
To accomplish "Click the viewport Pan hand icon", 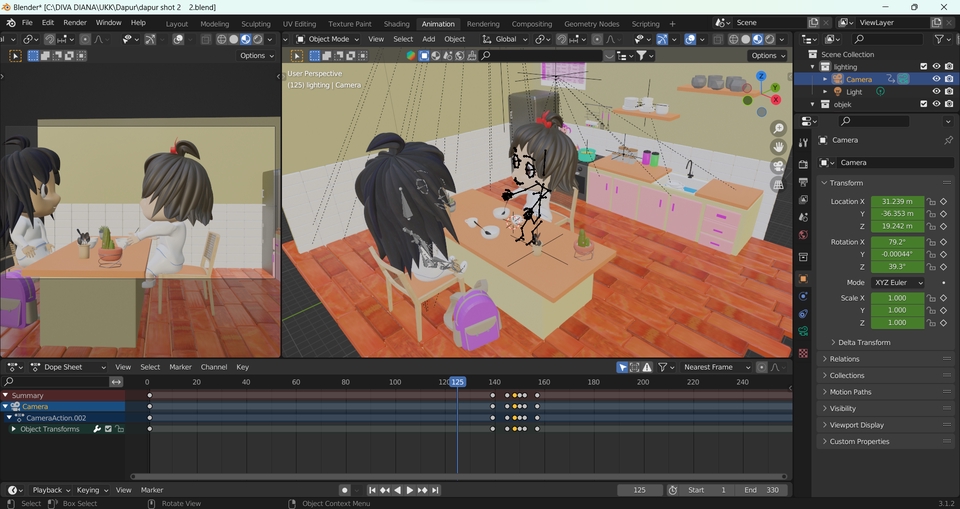I will click(778, 147).
